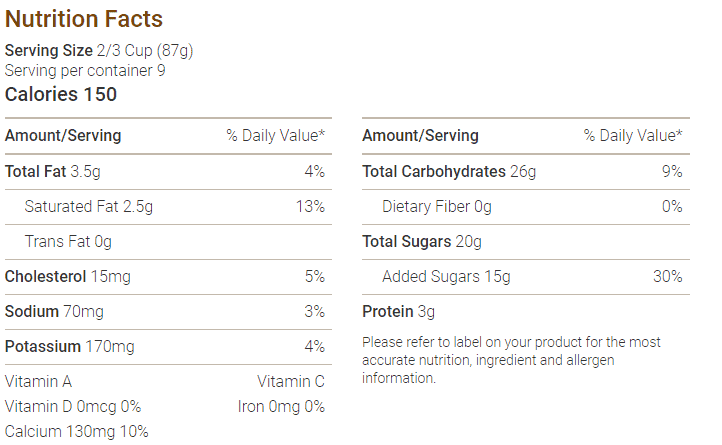Select the Saturated Fat 2.5g entry

point(88,206)
